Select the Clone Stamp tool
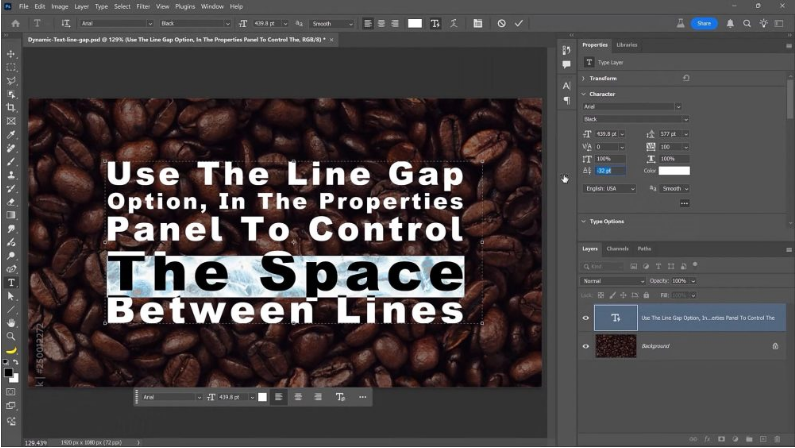 11,175
